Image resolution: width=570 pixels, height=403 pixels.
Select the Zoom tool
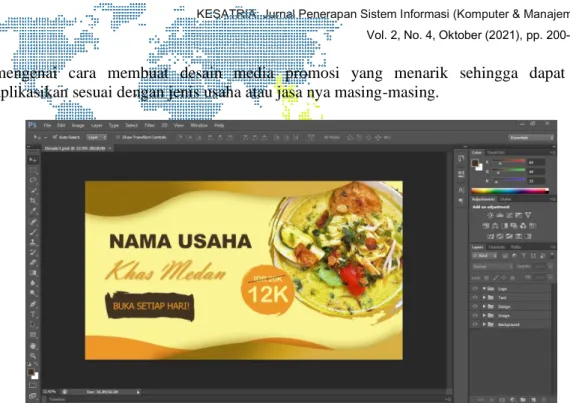(x=33, y=356)
